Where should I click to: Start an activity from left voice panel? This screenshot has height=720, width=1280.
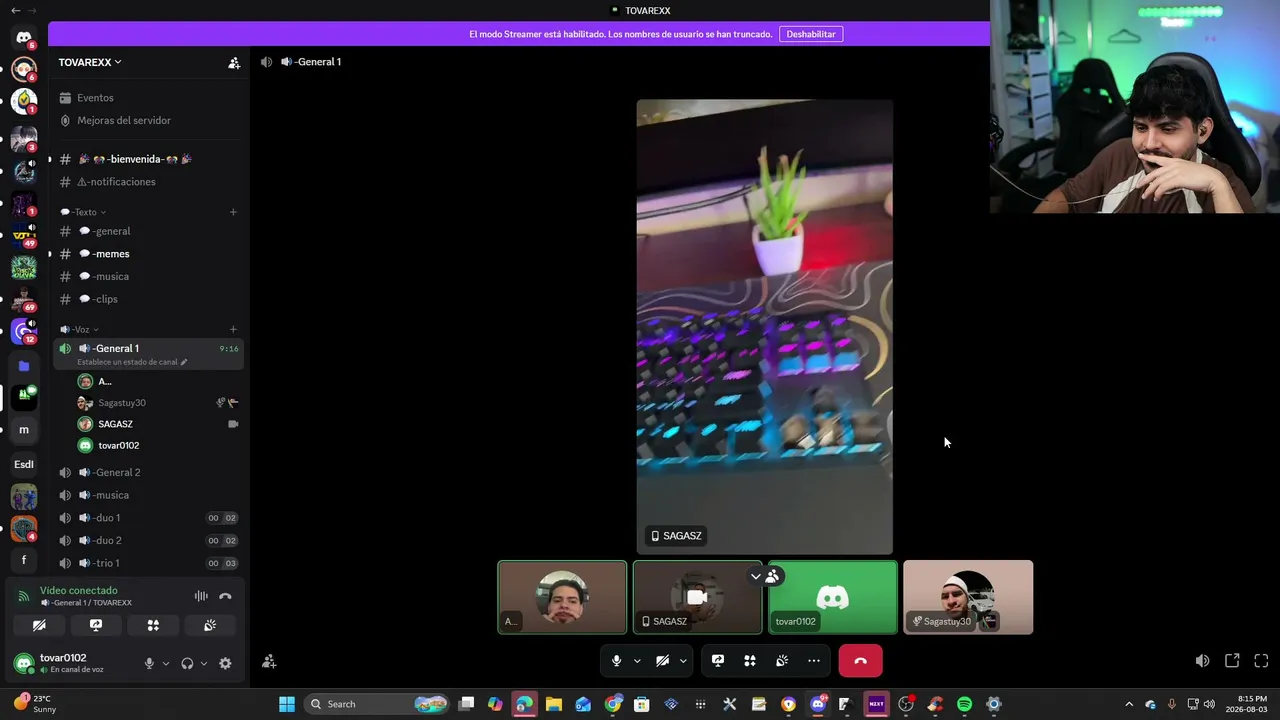pyautogui.click(x=153, y=625)
